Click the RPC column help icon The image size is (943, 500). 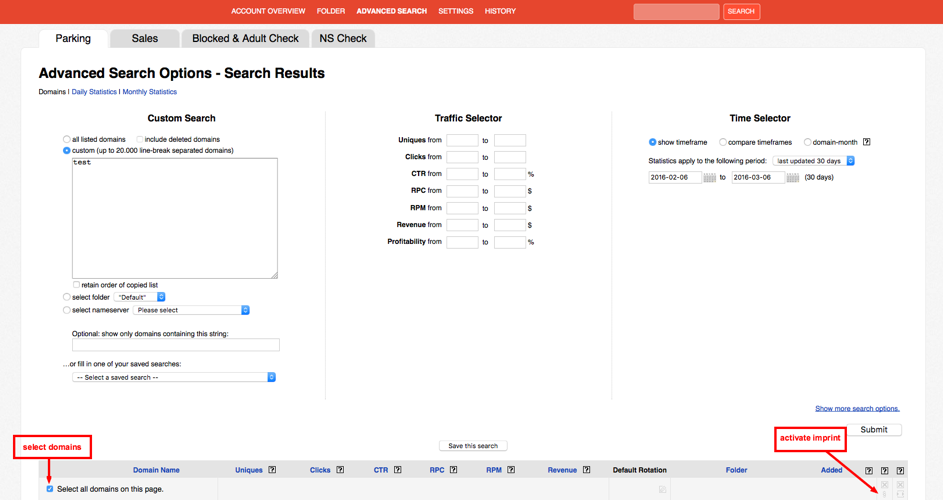[453, 470]
